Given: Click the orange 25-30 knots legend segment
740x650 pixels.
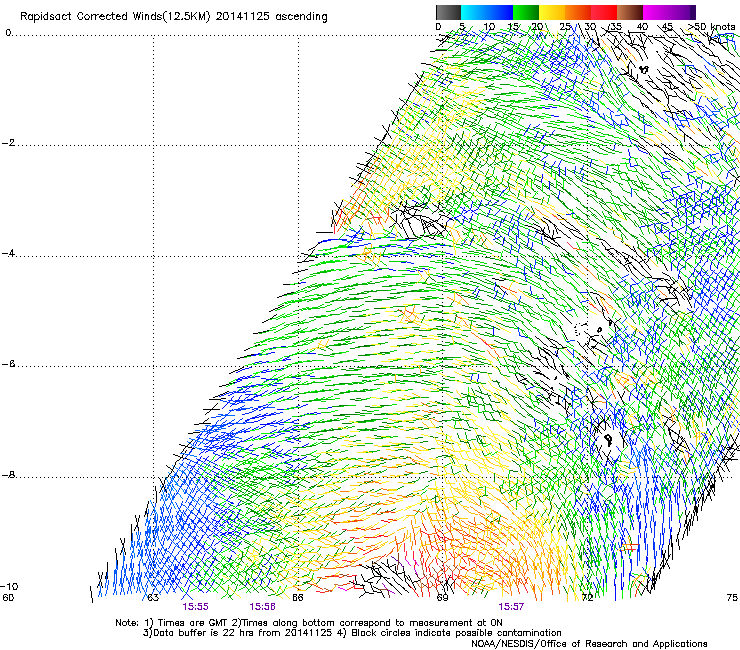Looking at the screenshot, I should click(578, 12).
